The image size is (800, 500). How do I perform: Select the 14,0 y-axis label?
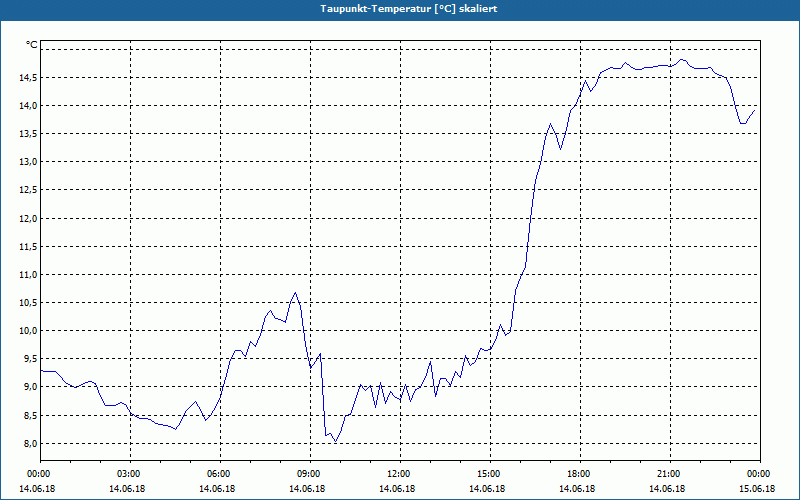pyautogui.click(x=28, y=106)
